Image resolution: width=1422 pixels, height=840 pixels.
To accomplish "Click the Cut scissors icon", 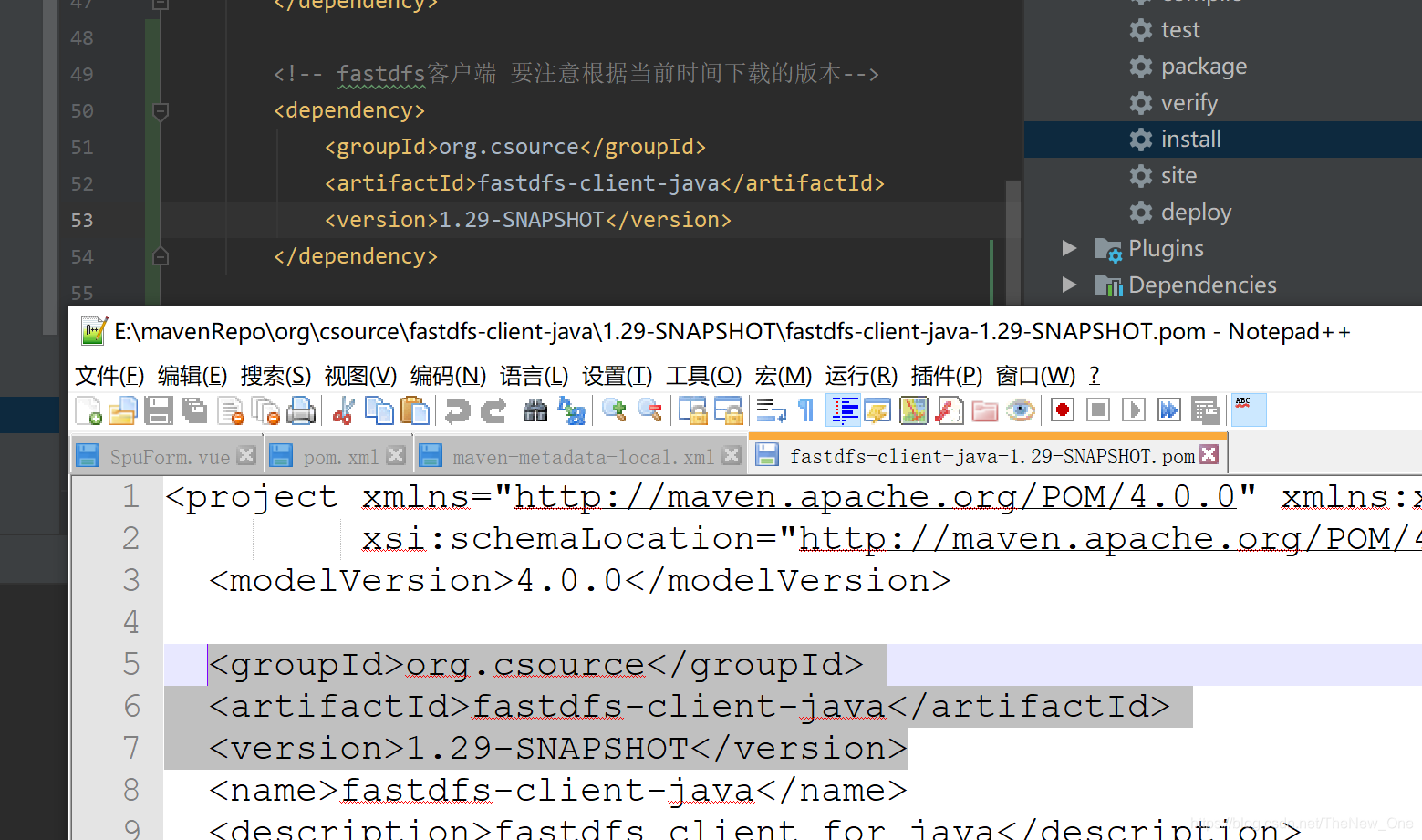I will click(343, 411).
